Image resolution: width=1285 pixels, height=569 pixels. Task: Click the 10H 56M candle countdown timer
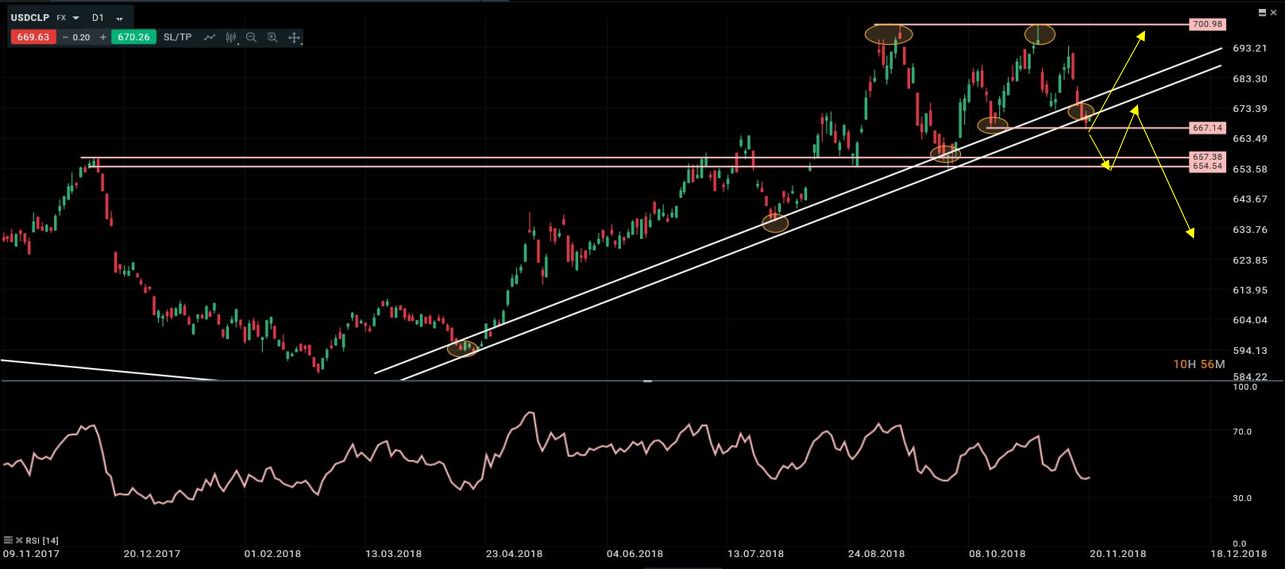click(x=1199, y=364)
